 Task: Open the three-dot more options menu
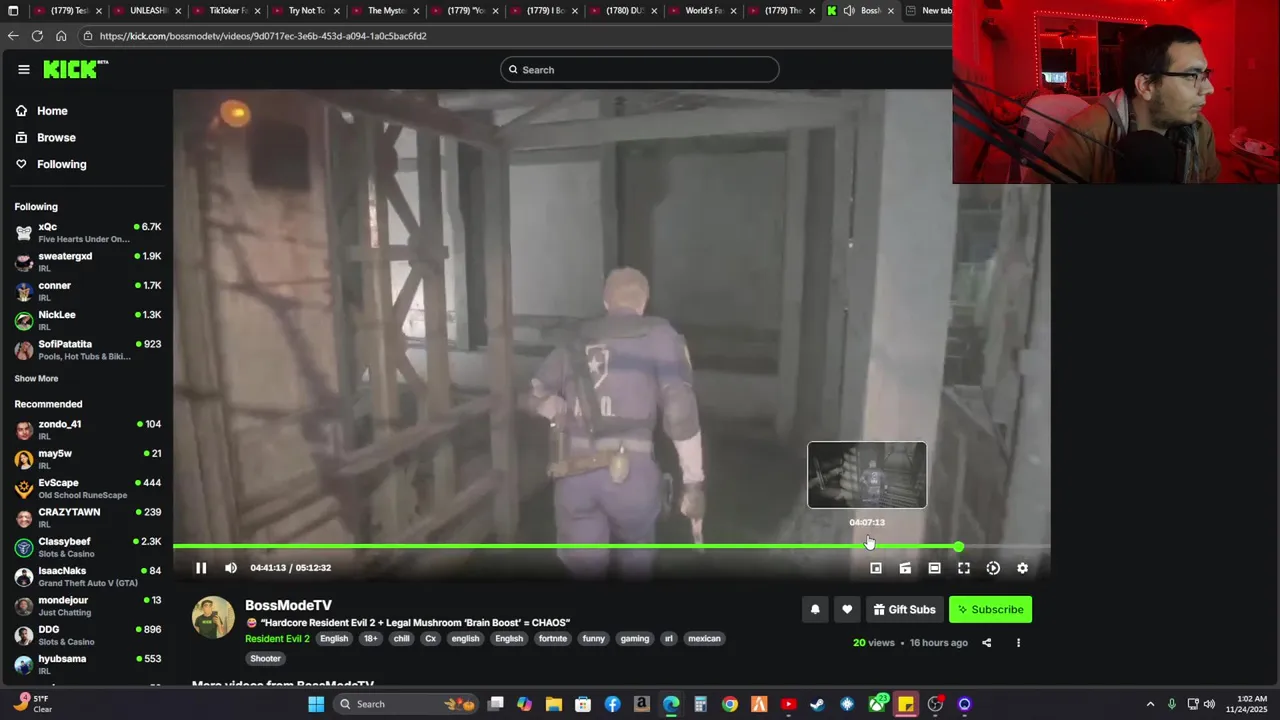(1018, 642)
